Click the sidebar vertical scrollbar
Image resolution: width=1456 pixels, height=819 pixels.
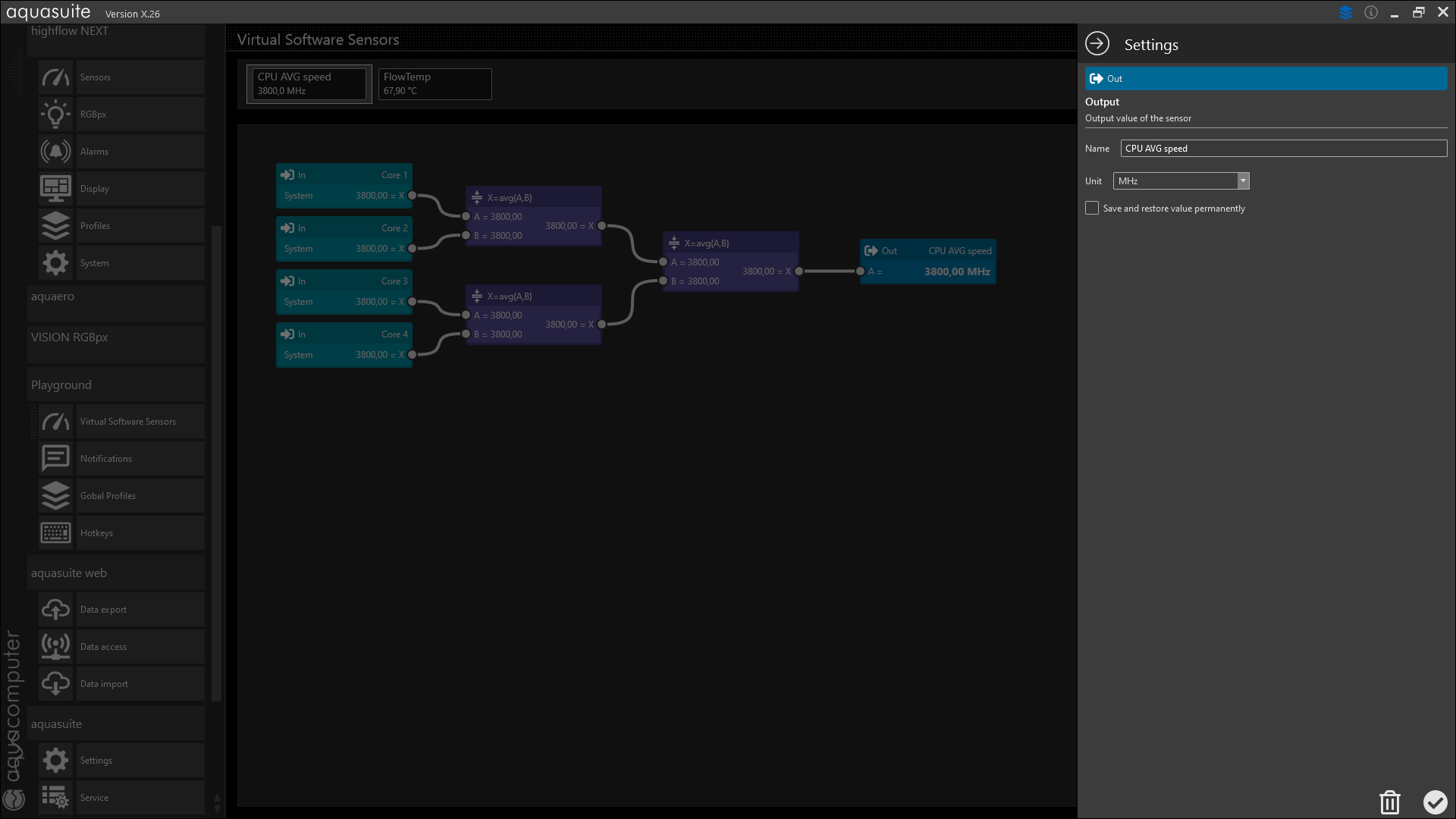(217, 463)
